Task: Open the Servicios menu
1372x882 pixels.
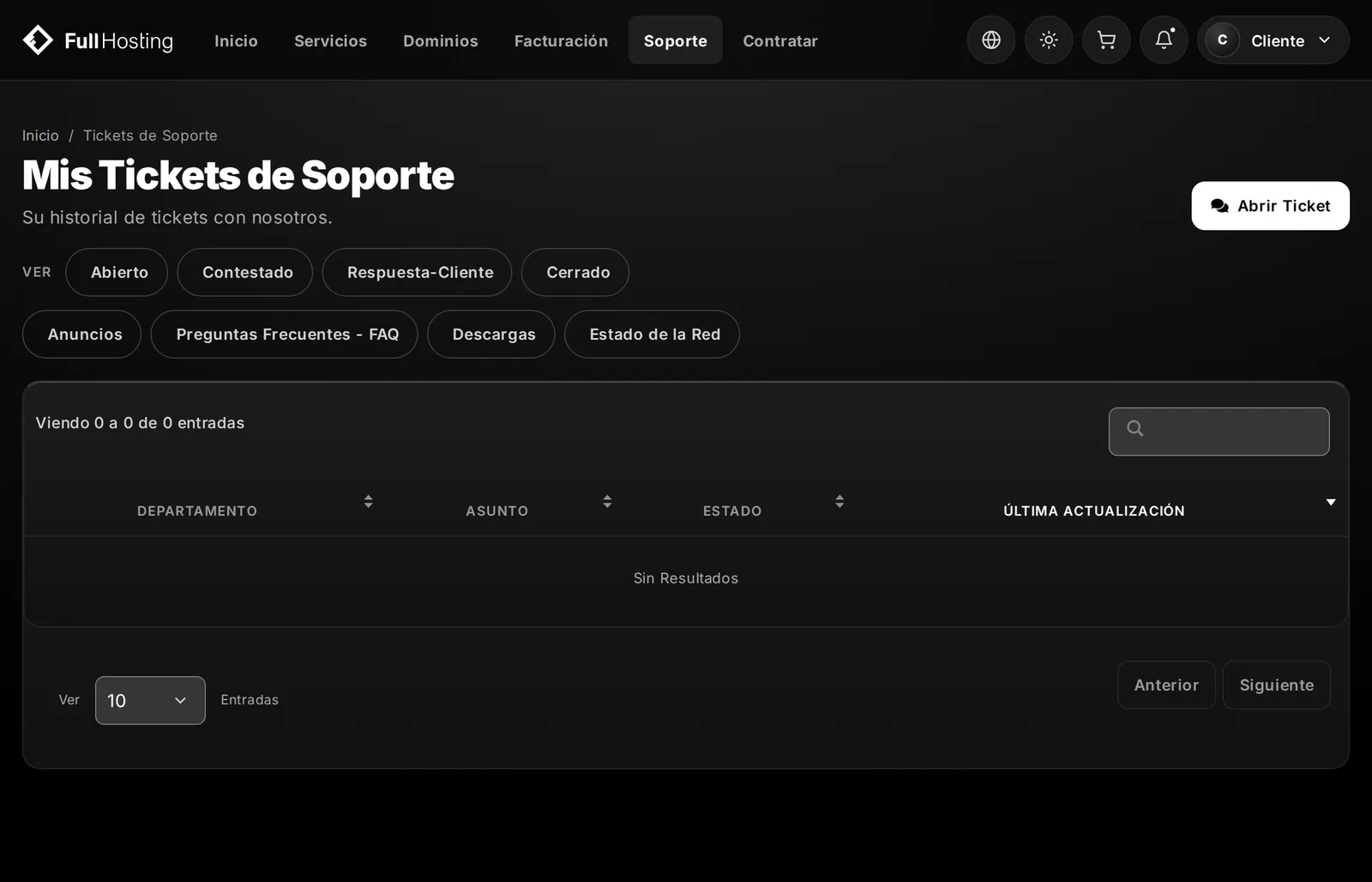Action: 330,40
